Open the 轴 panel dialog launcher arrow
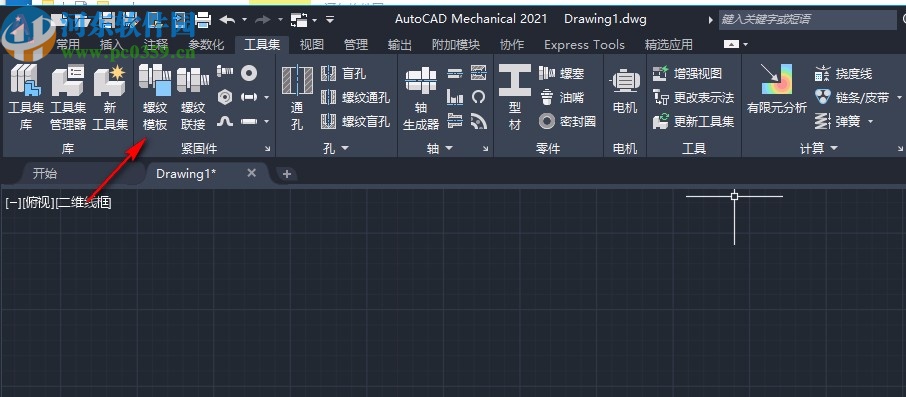906x397 pixels. pos(485,149)
